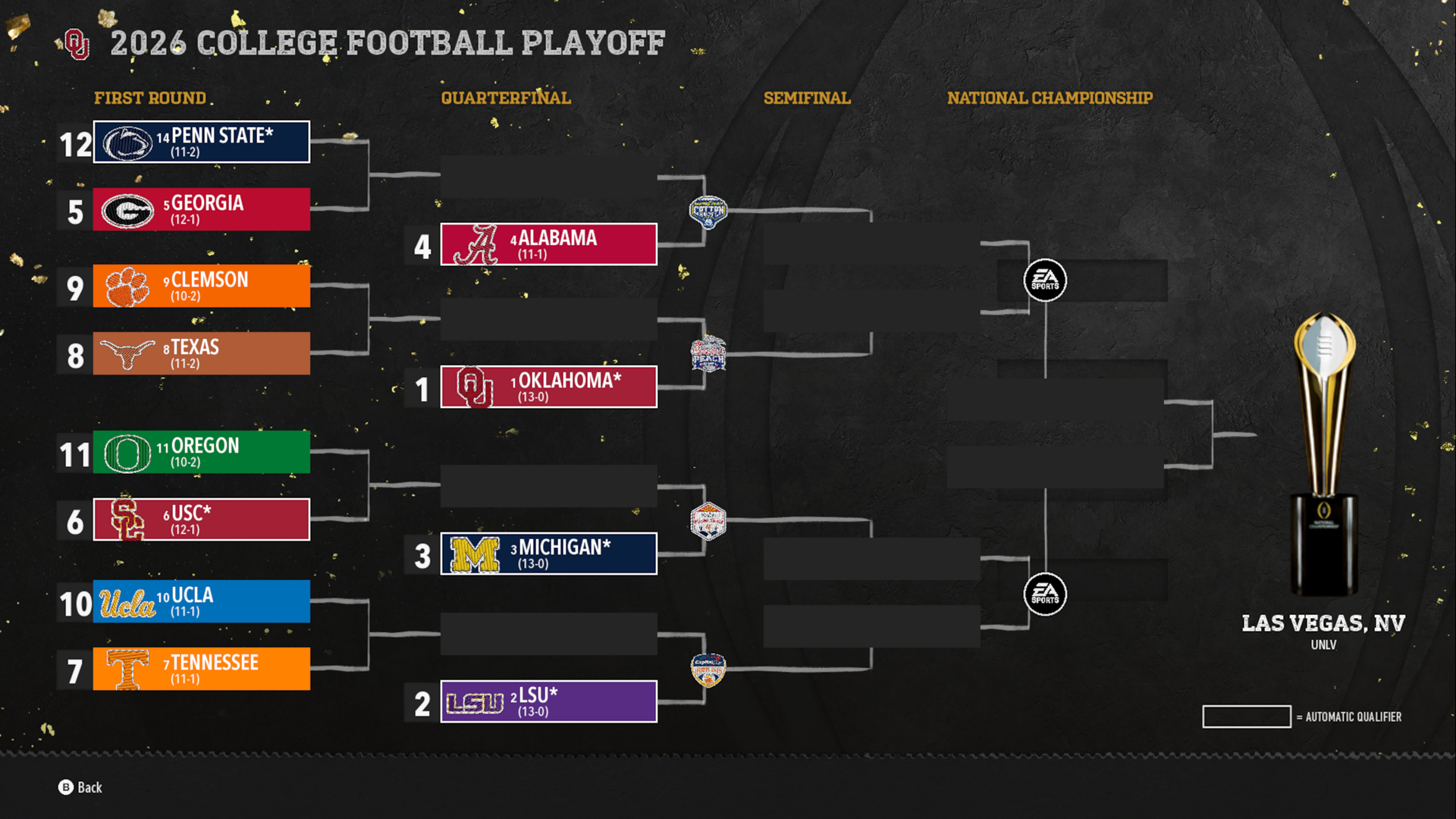Click the lower EA Sports semifinal badge

(x=1045, y=594)
